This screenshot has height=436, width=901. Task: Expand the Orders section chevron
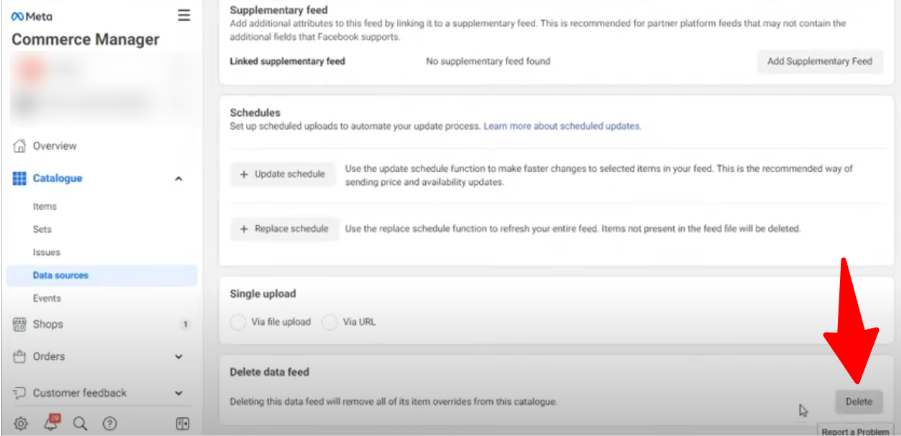click(x=178, y=356)
